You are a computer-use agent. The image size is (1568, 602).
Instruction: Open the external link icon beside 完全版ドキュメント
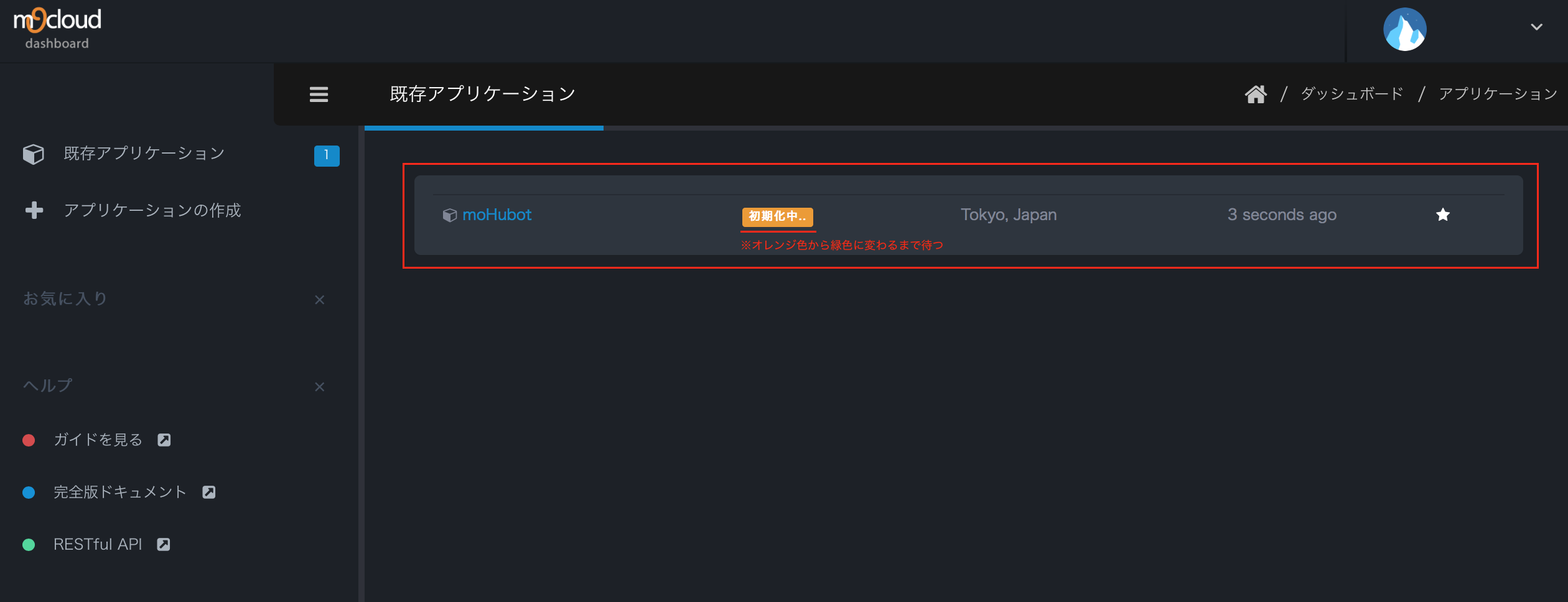(x=209, y=492)
